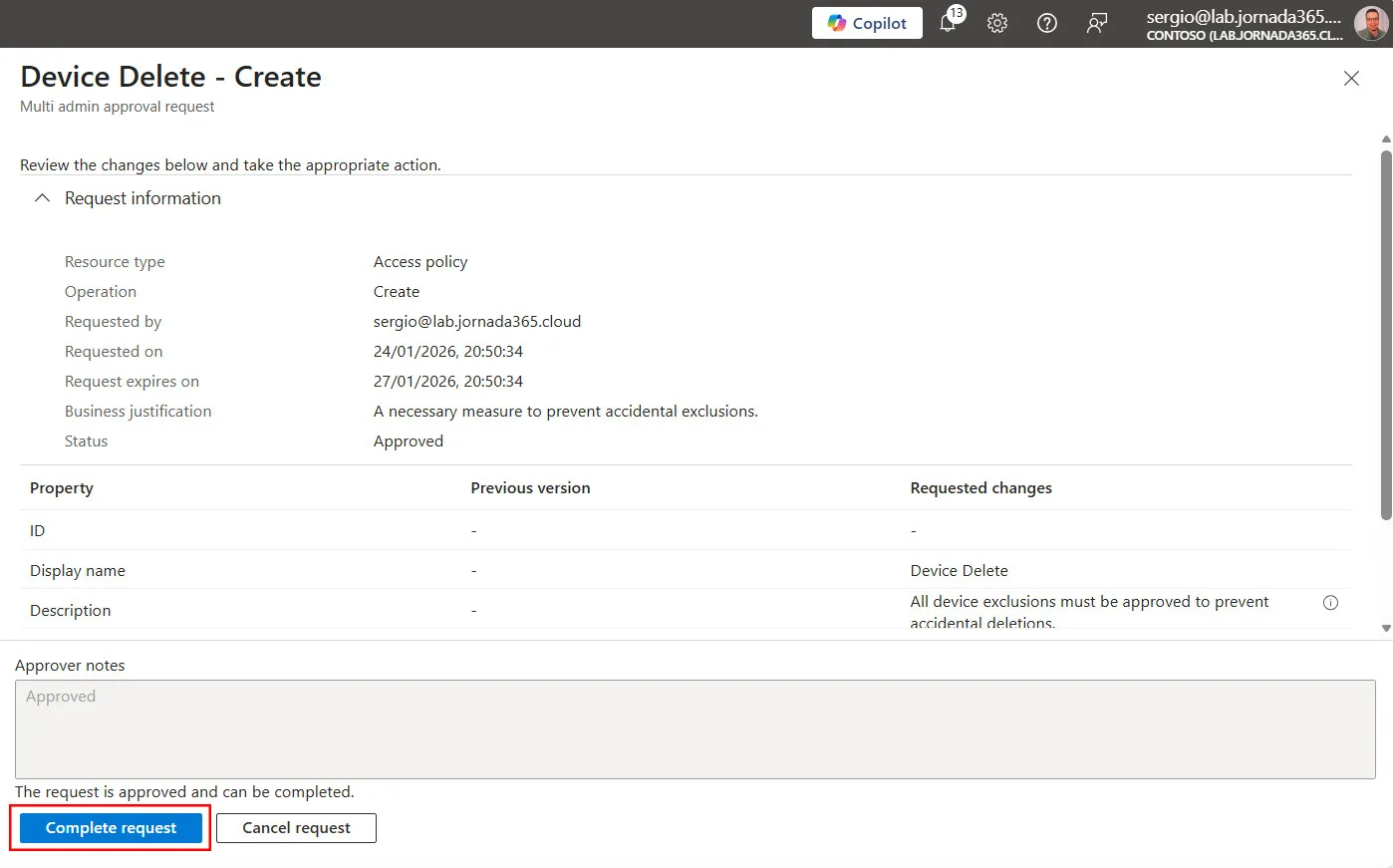Open the help question mark icon
Viewport: 1393px width, 868px height.
pyautogui.click(x=1047, y=23)
